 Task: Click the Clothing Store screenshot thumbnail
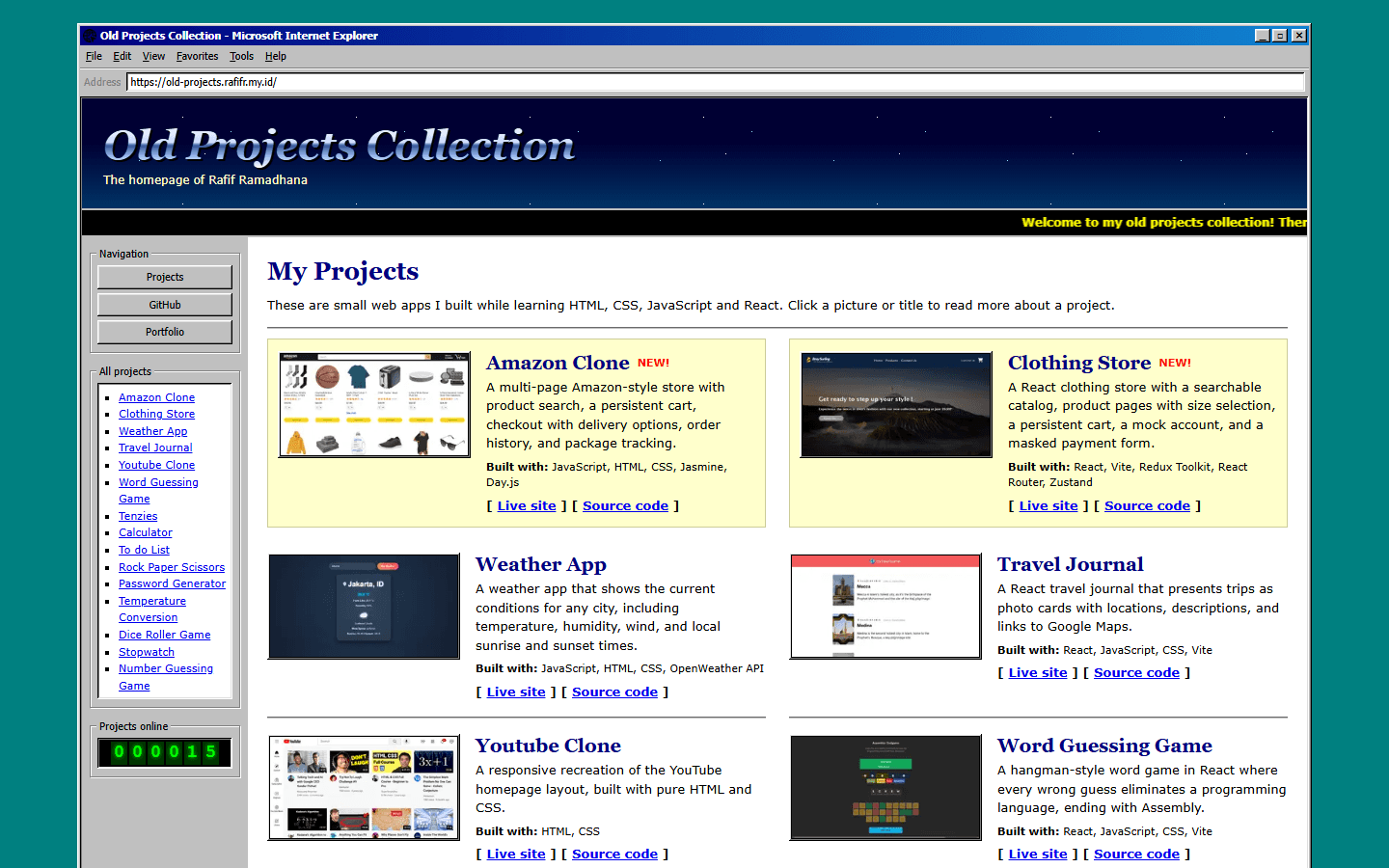pos(896,405)
